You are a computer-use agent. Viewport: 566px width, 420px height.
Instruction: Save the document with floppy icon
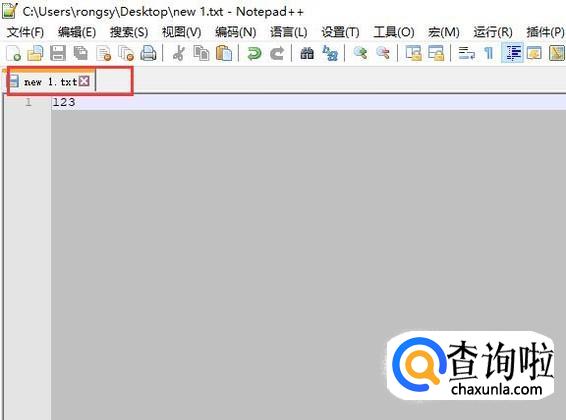tap(58, 53)
